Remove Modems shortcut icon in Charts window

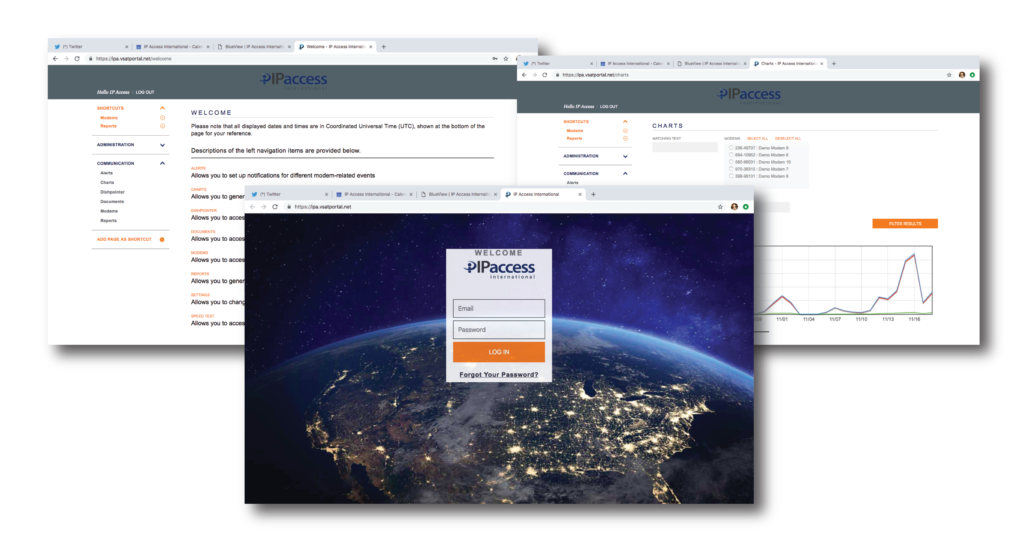pos(625,131)
